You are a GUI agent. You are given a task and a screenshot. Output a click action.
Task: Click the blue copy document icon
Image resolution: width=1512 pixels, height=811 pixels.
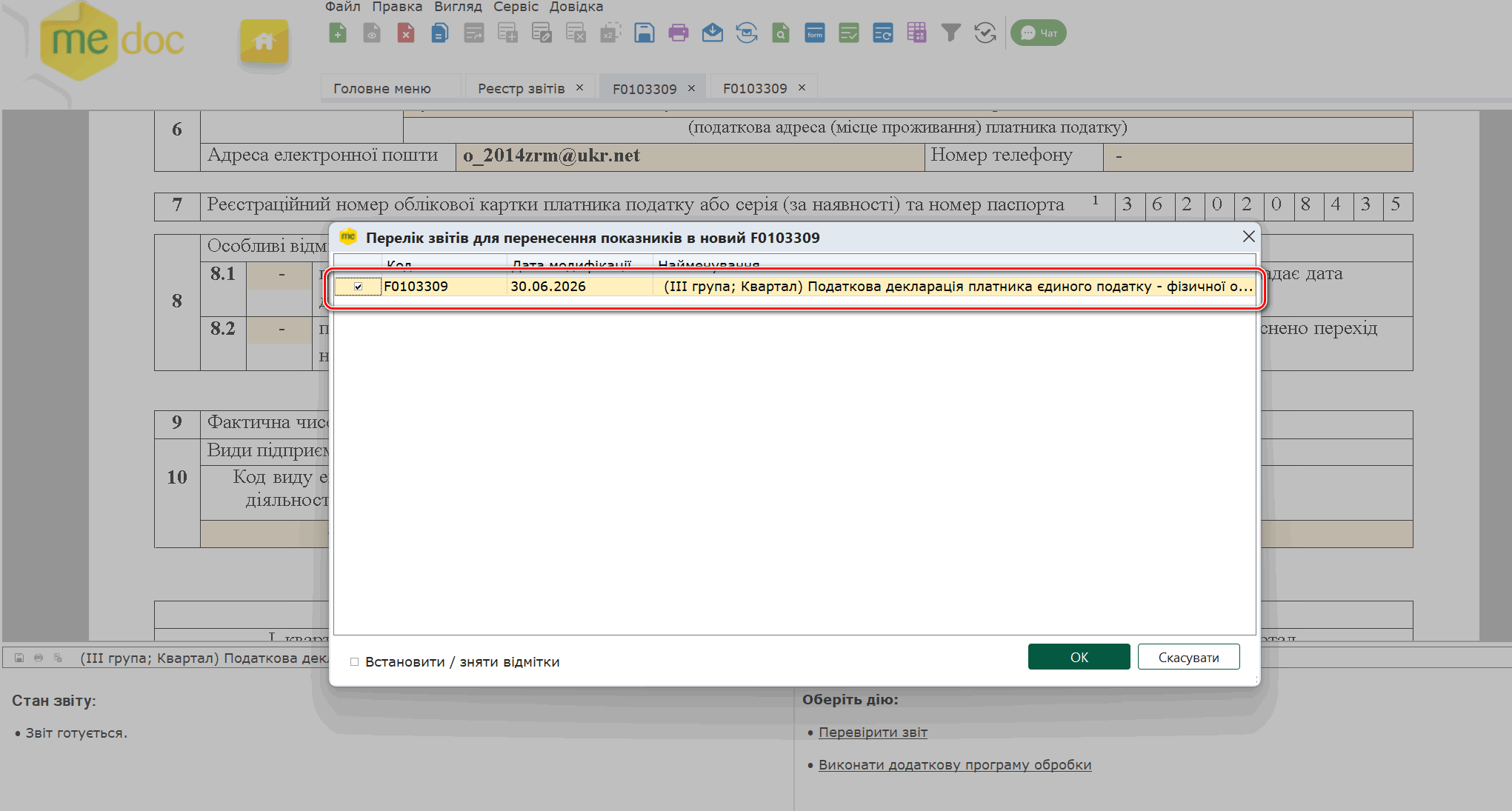[x=440, y=33]
